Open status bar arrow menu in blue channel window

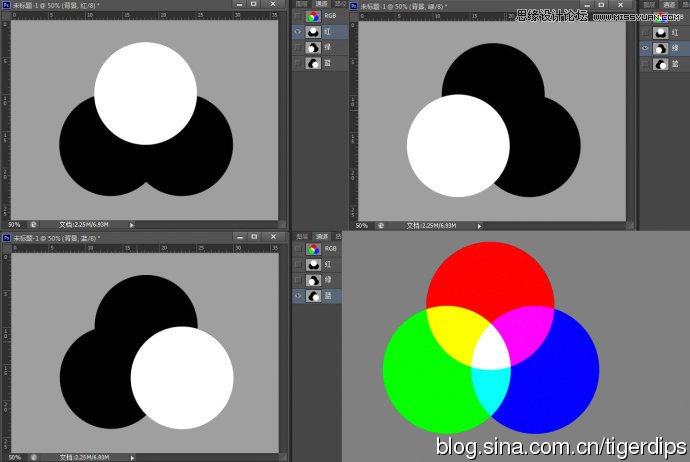tap(132, 458)
